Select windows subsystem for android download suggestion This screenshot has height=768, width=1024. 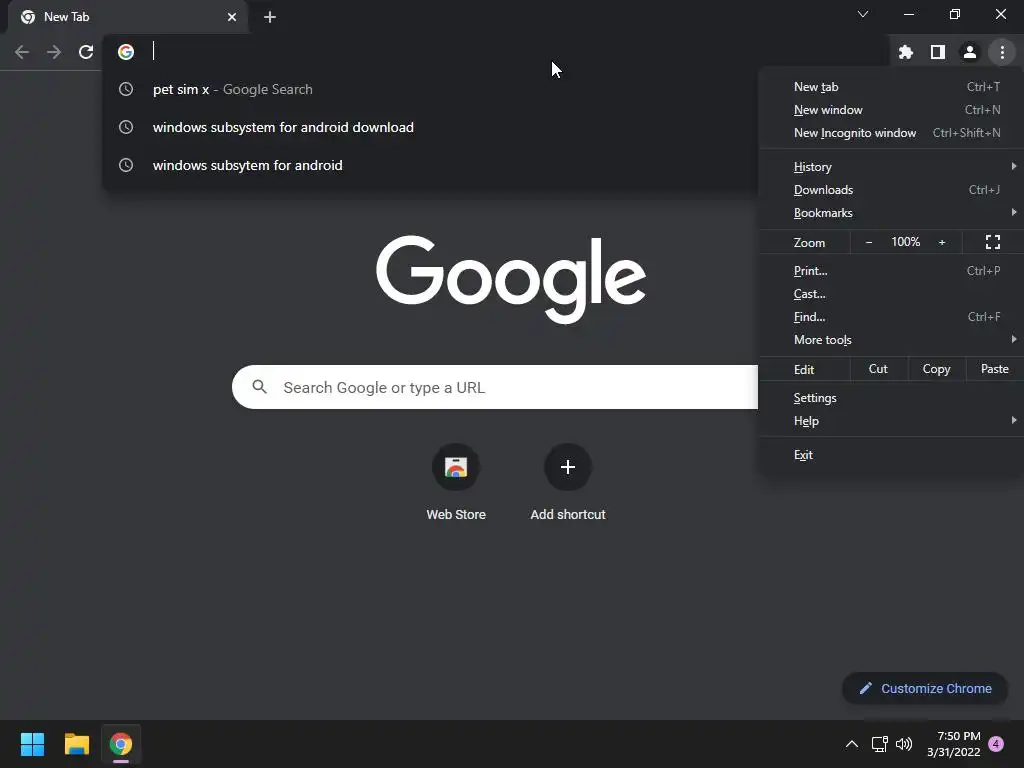pos(430,127)
